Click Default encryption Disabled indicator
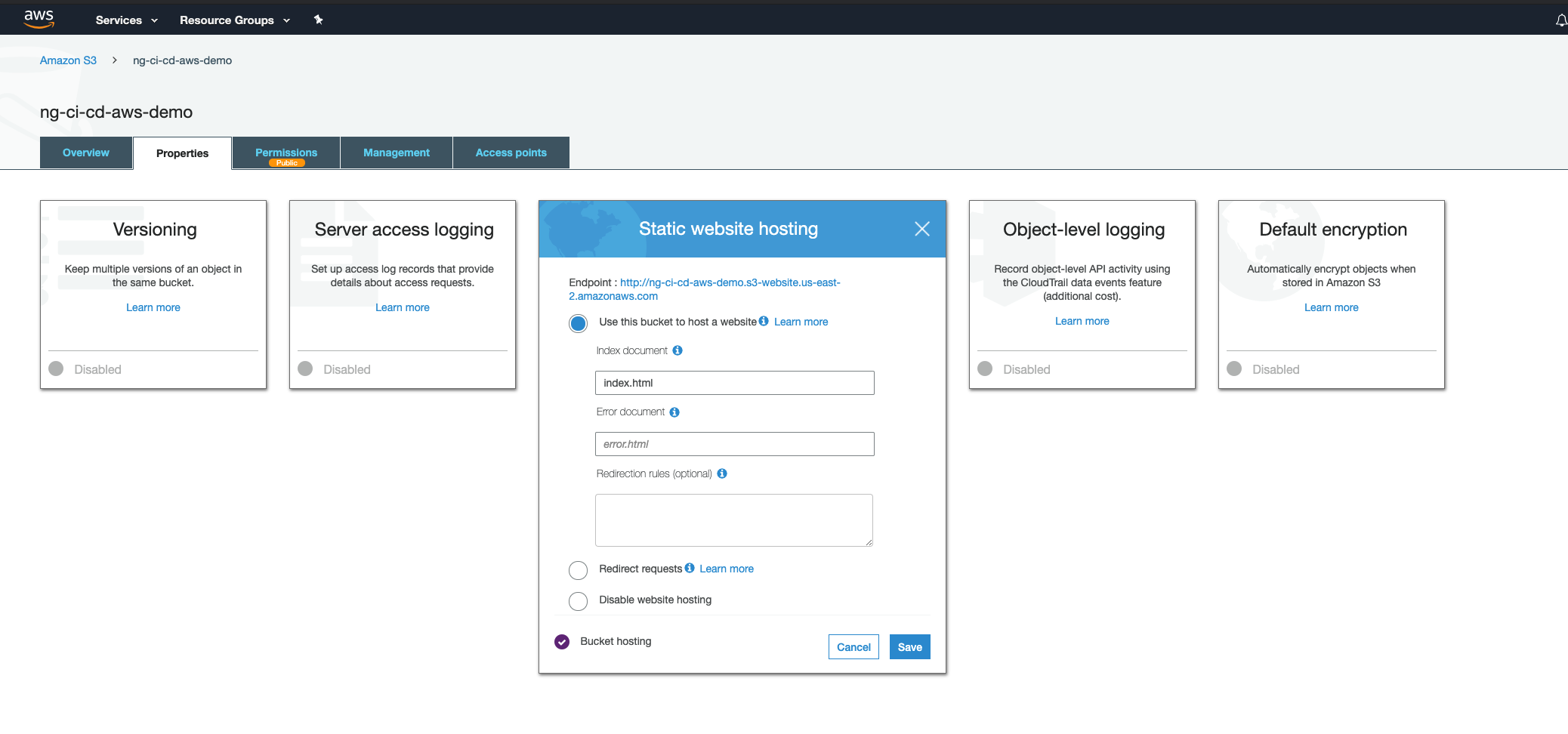This screenshot has height=734, width=1568. [1234, 369]
